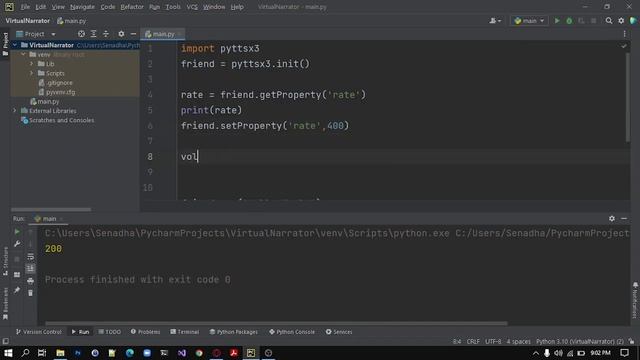
Task: Open volume control in system tray
Action: (558, 353)
